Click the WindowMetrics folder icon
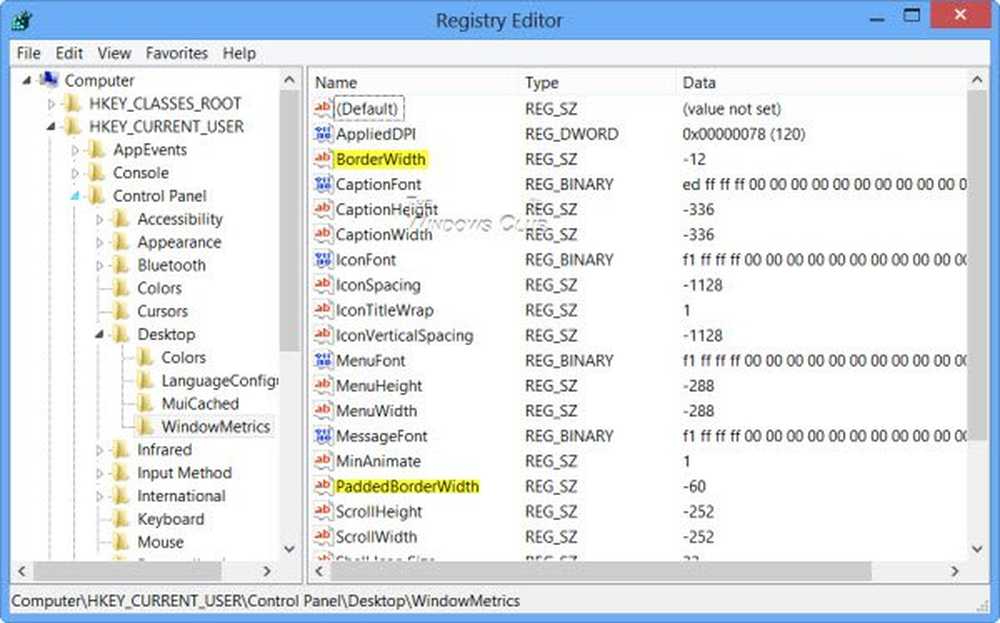This screenshot has width=1000, height=623. pos(146,427)
